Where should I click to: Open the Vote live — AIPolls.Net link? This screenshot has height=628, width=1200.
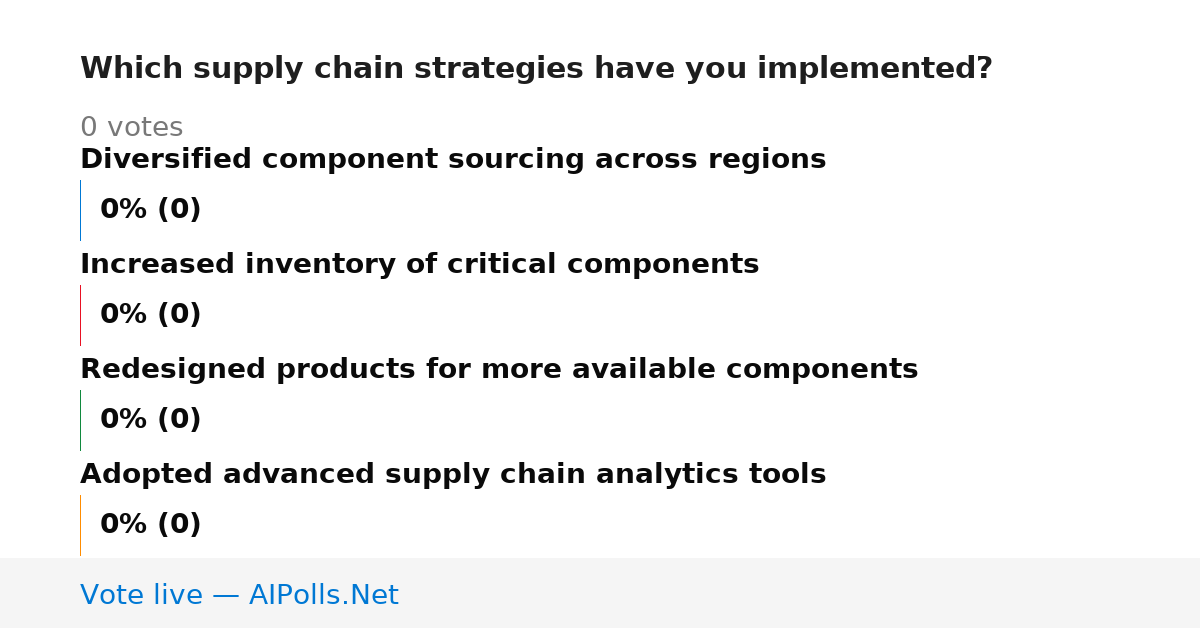239,596
